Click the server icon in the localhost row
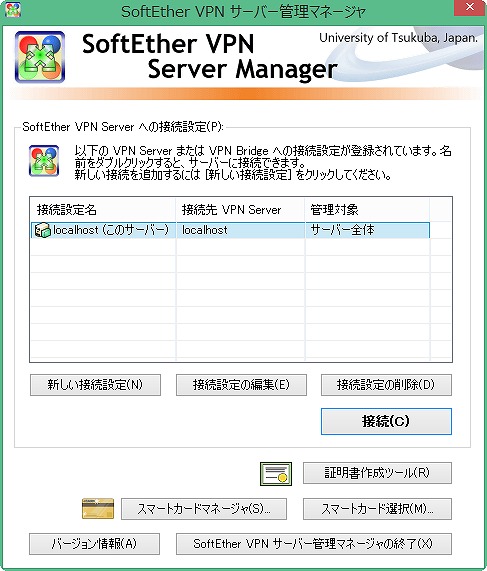This screenshot has height=571, width=487. coord(43,230)
